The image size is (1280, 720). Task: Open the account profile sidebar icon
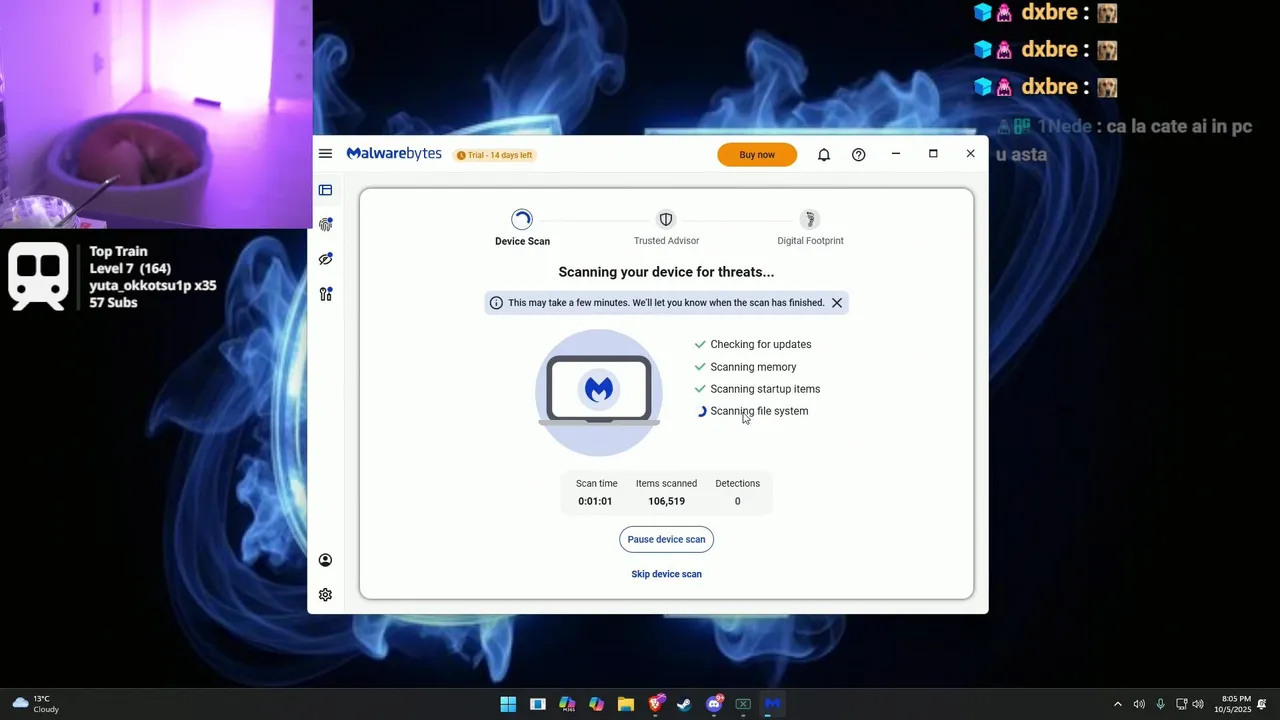325,560
